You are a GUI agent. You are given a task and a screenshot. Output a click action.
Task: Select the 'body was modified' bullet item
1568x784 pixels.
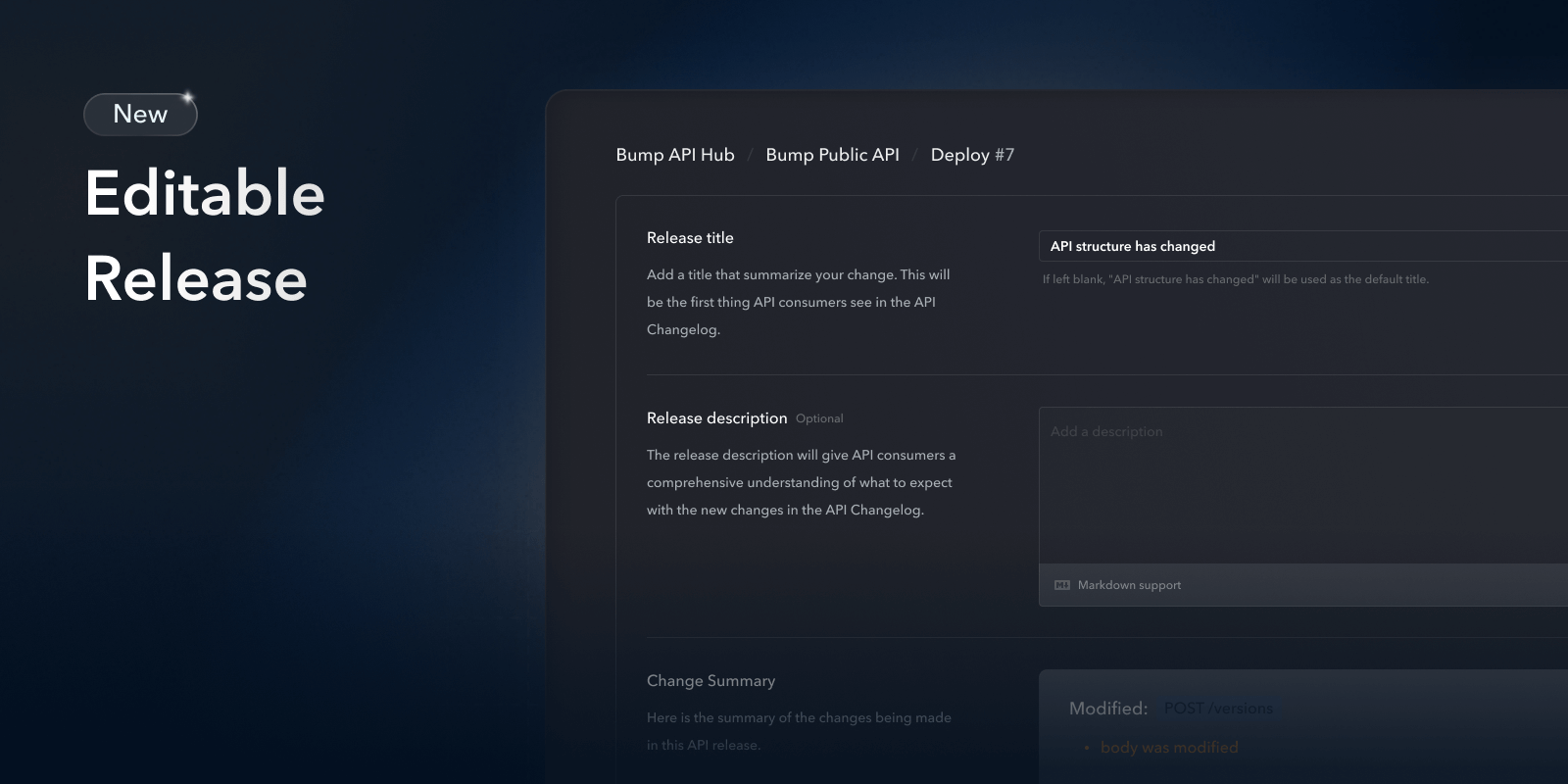1168,748
